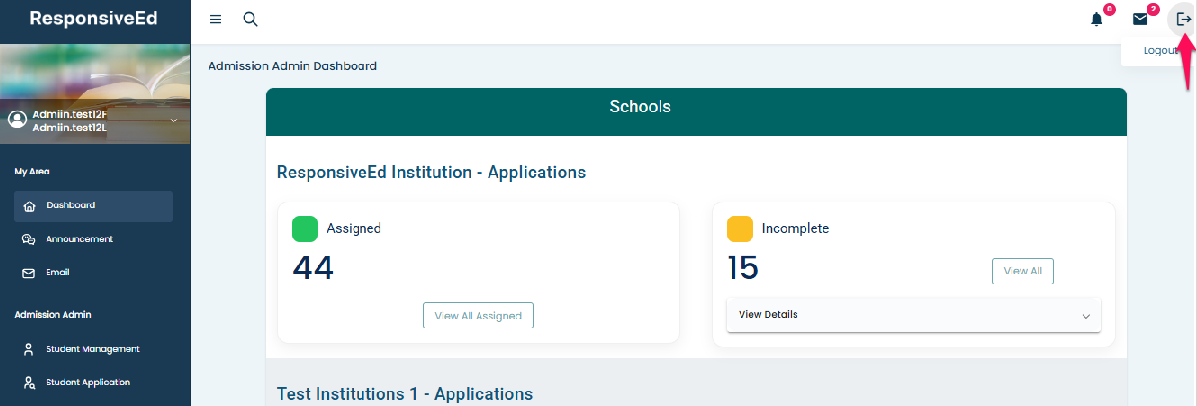1197x406 pixels.
Task: Click the Student Management person icon
Action: tap(28, 349)
